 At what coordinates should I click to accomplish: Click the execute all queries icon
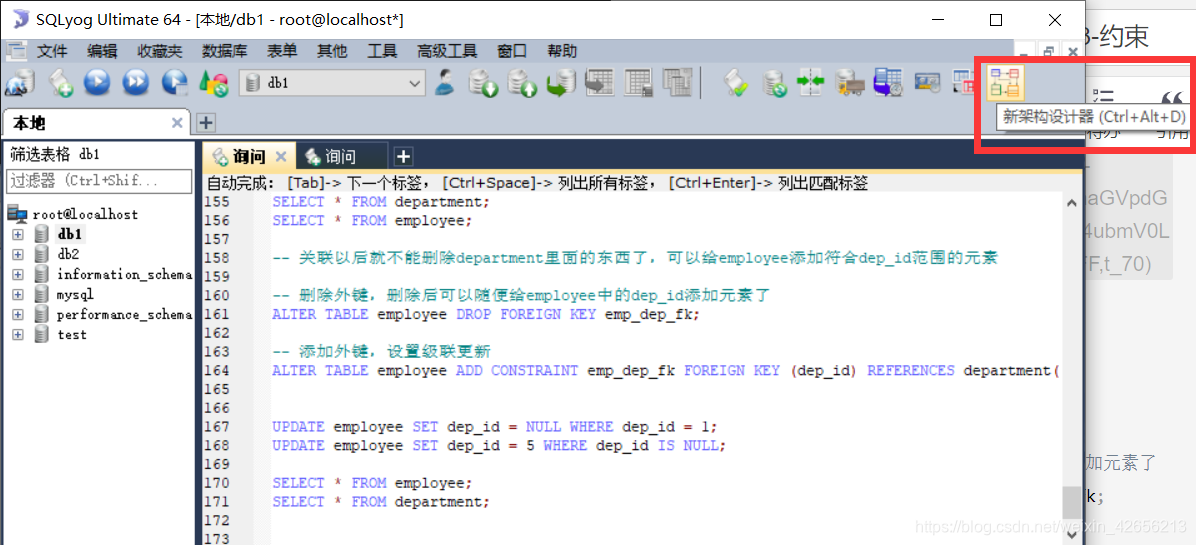(136, 82)
